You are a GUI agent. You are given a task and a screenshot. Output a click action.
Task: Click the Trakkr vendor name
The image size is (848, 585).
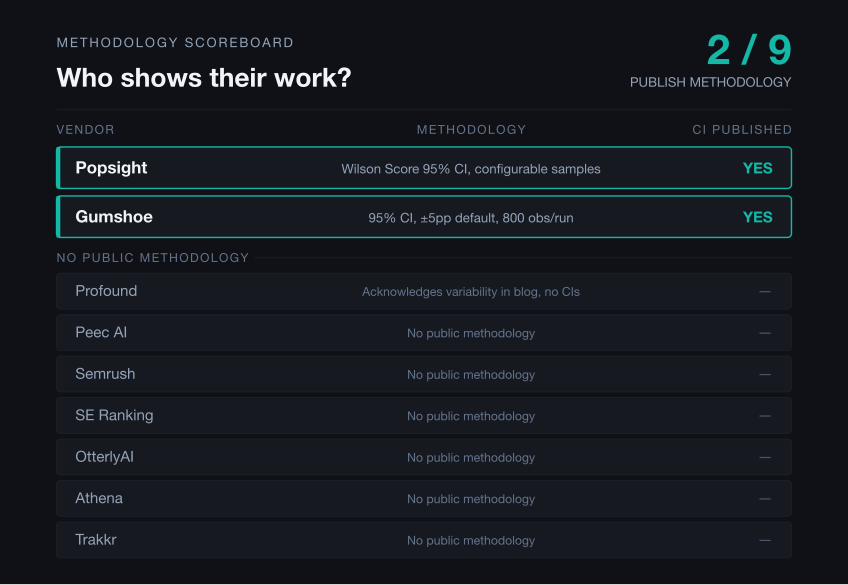coord(96,540)
